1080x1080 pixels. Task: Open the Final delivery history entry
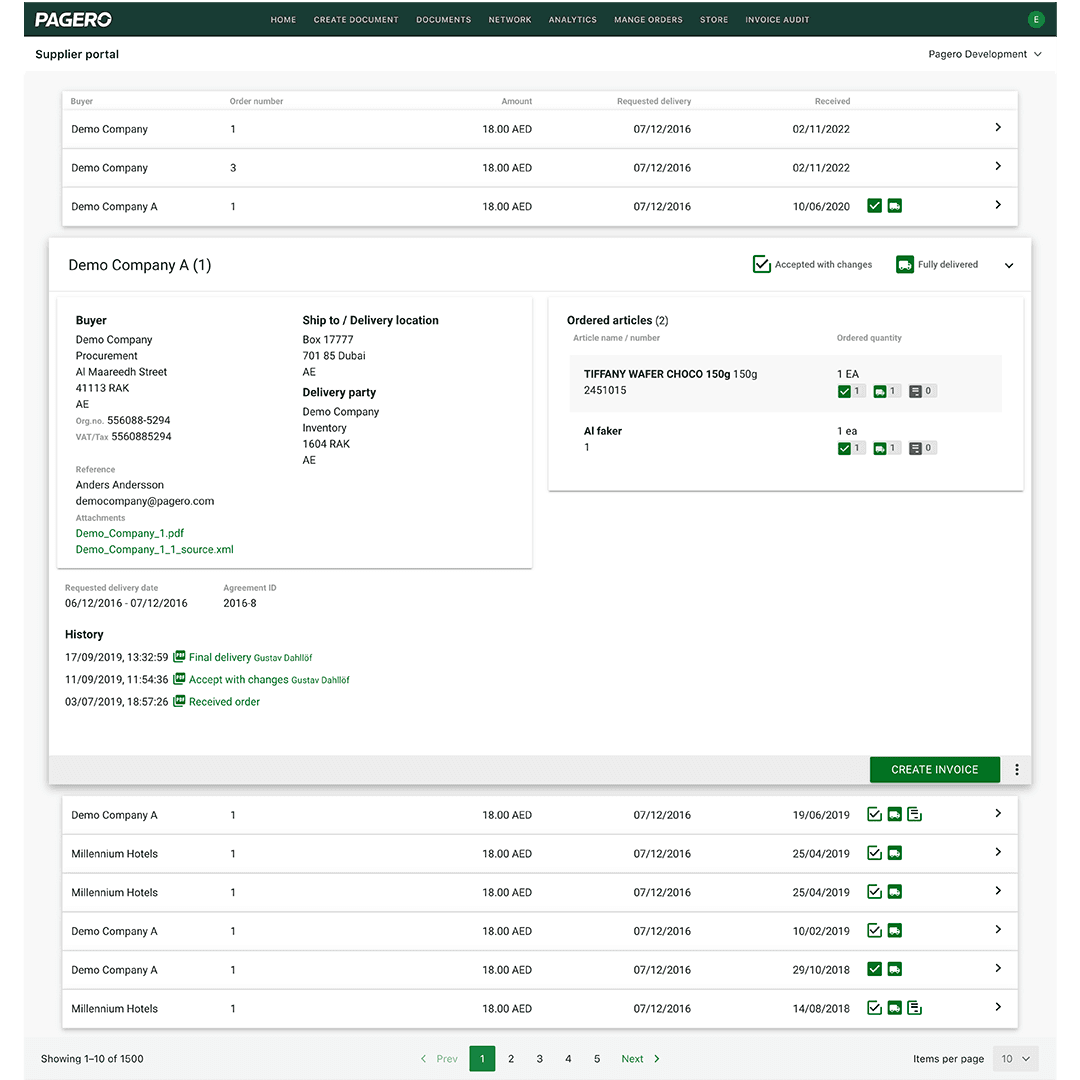pos(220,657)
